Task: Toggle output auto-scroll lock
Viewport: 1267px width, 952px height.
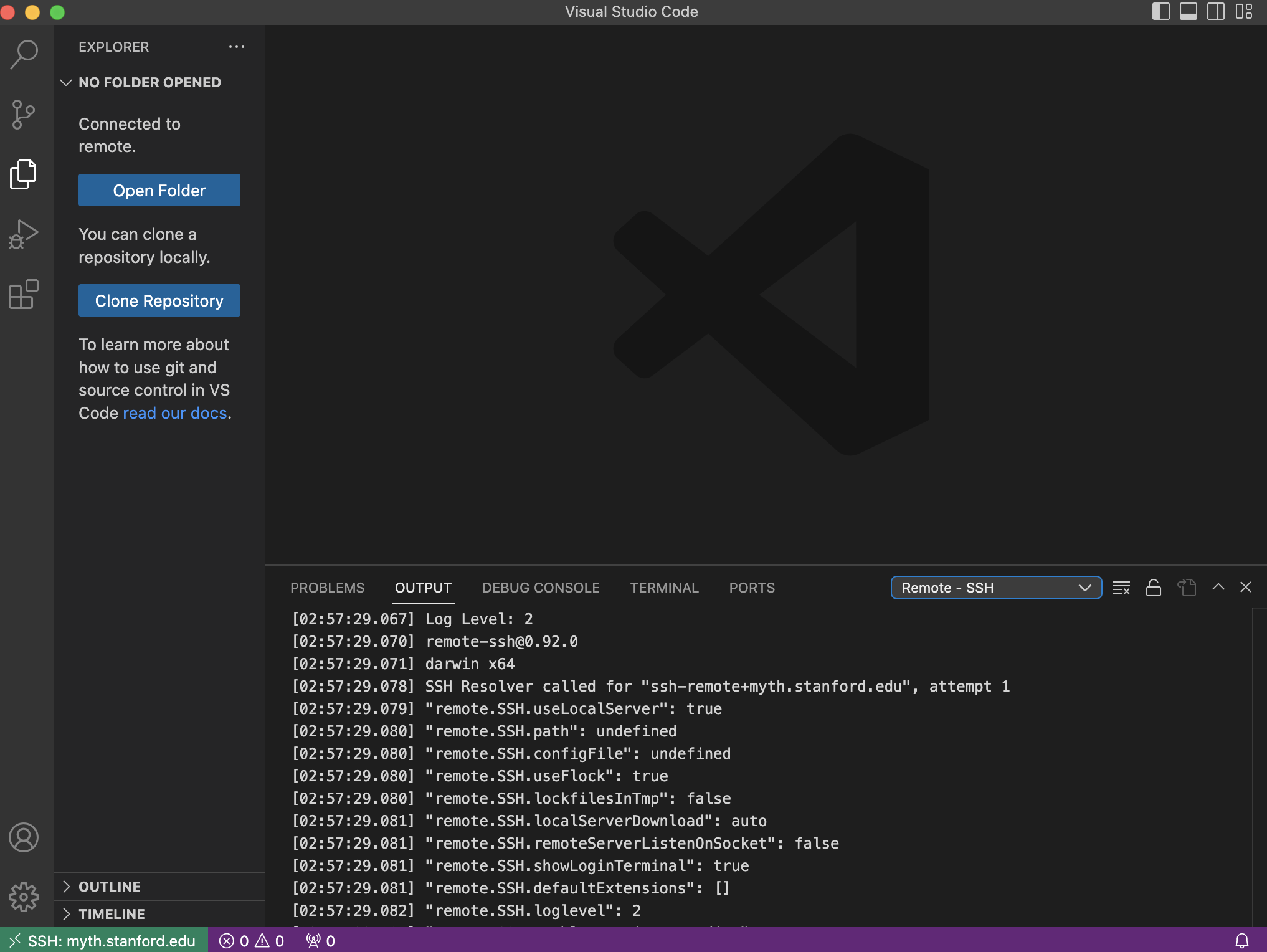Action: [x=1154, y=588]
